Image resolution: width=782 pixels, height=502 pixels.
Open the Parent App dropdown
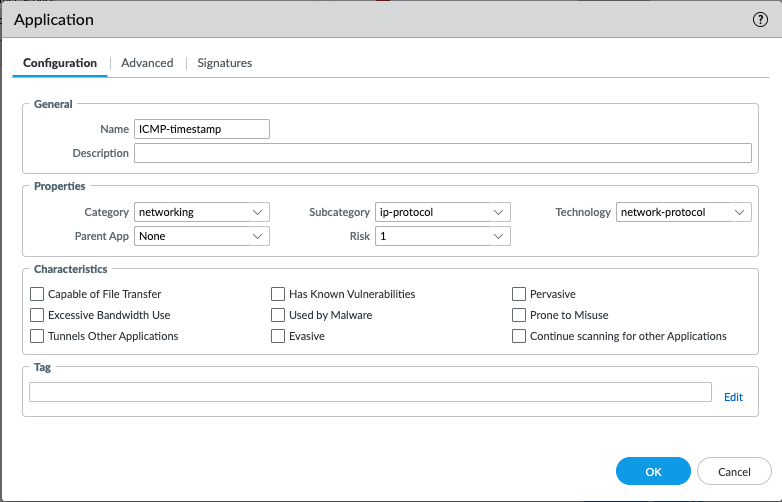(202, 236)
